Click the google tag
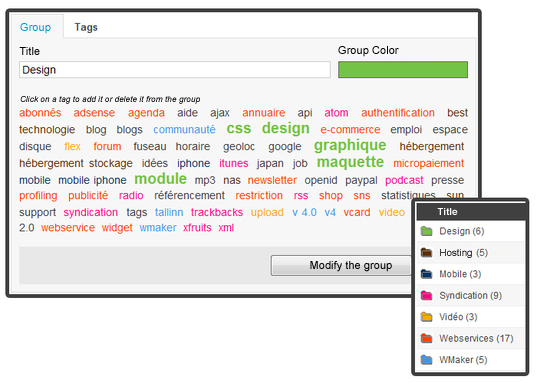 (x=285, y=147)
